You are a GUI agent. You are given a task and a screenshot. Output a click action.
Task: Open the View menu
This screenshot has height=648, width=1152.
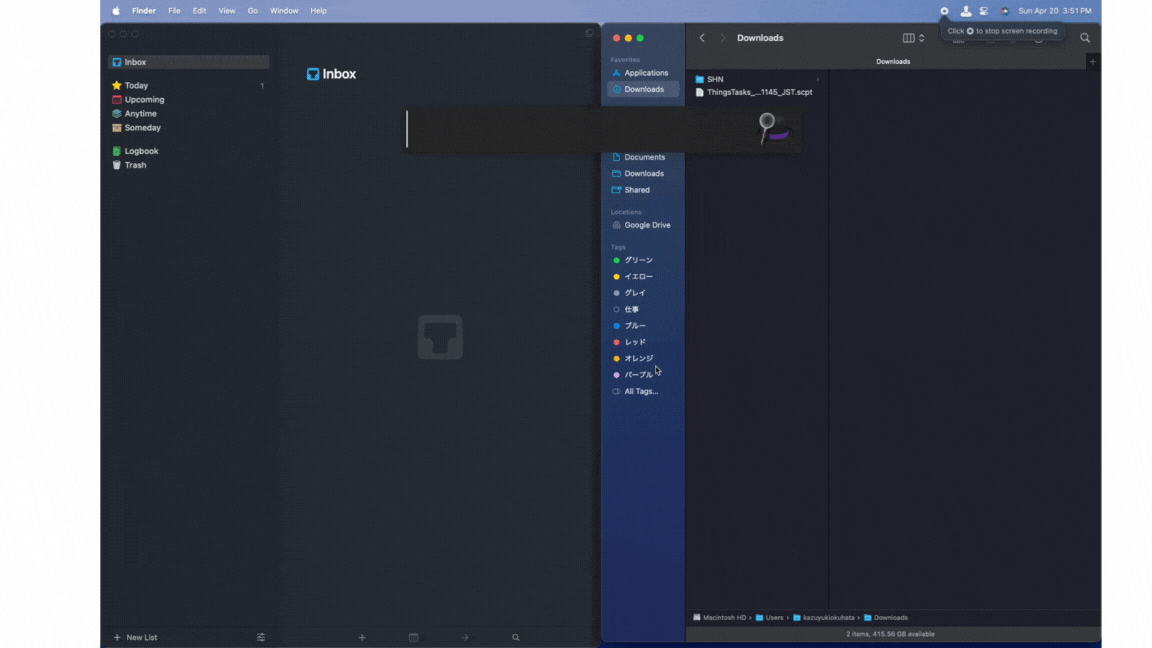[x=227, y=11]
